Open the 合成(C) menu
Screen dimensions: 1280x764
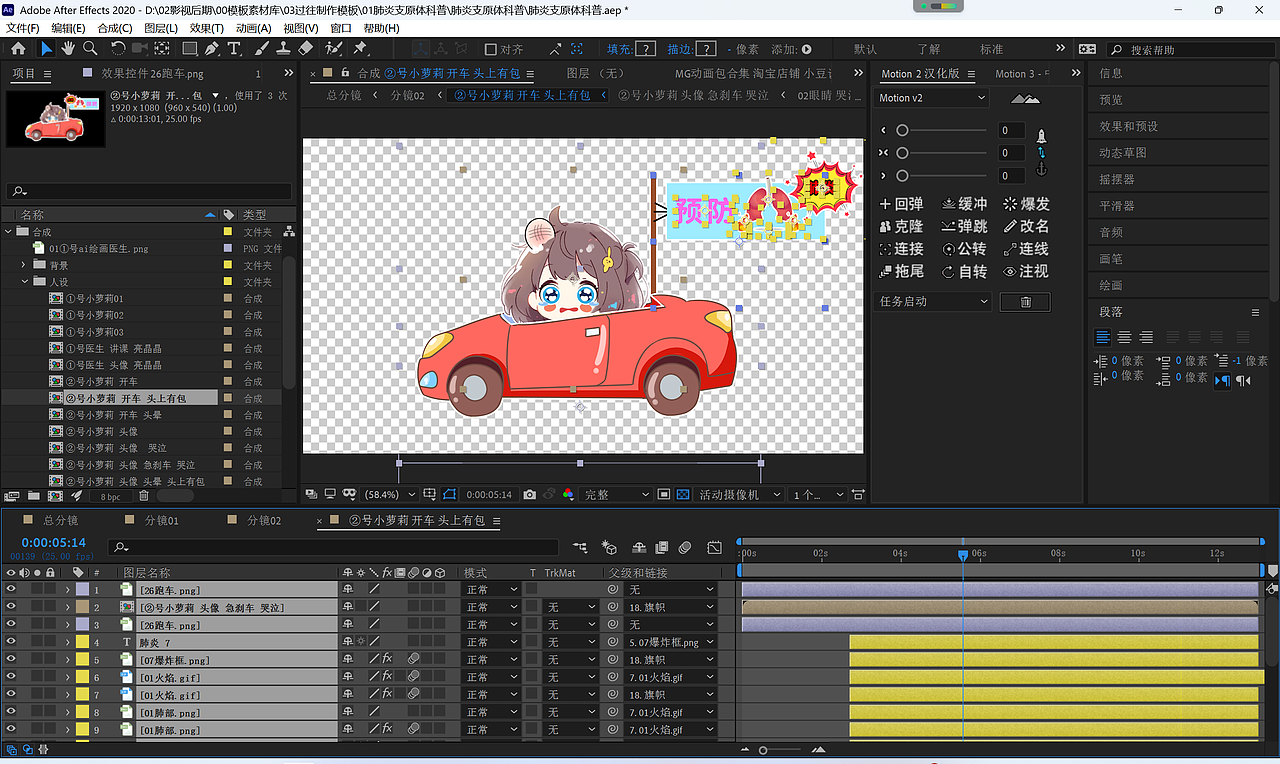(114, 28)
